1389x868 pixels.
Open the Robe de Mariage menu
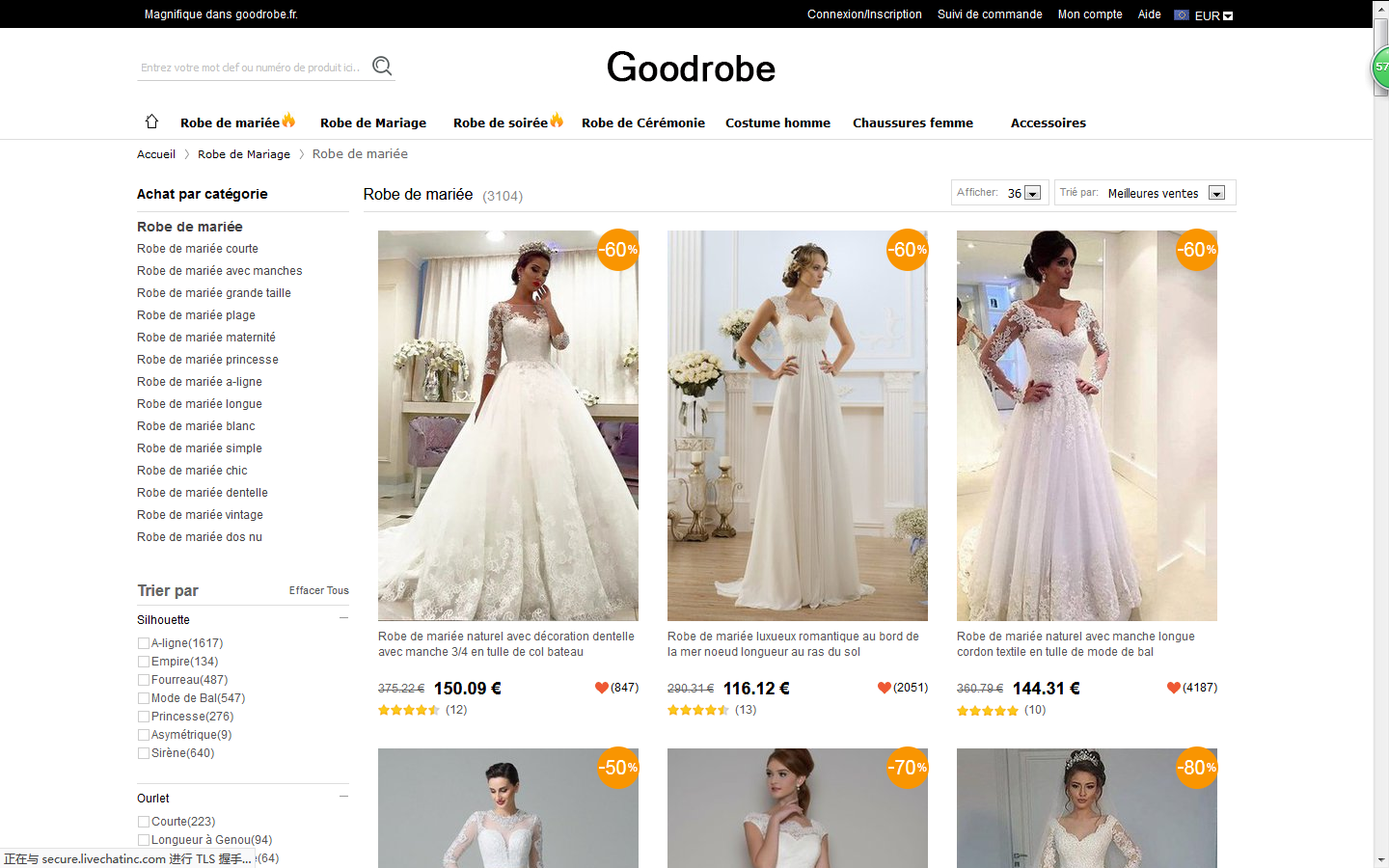click(x=373, y=122)
